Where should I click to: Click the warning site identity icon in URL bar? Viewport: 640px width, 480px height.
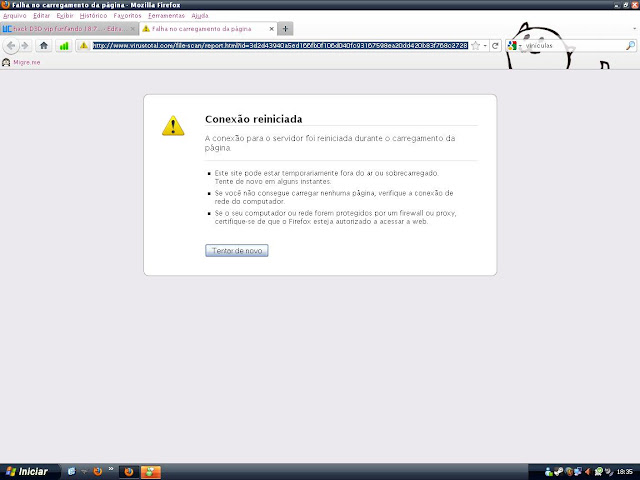[84, 45]
